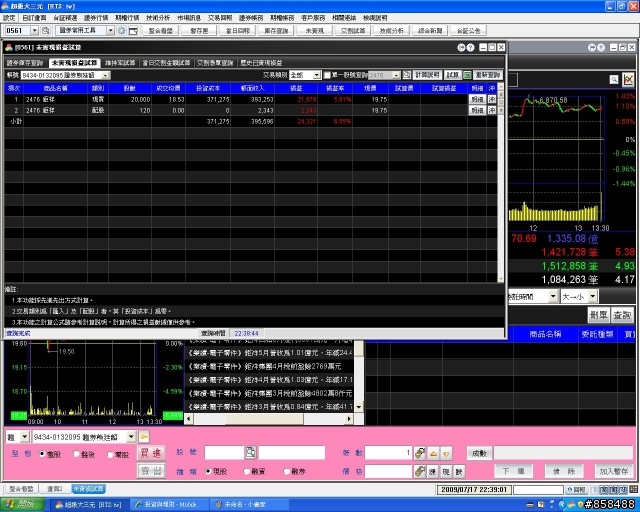
Task: Click the 明細 button in row 1 (現買)
Action: coord(477,99)
